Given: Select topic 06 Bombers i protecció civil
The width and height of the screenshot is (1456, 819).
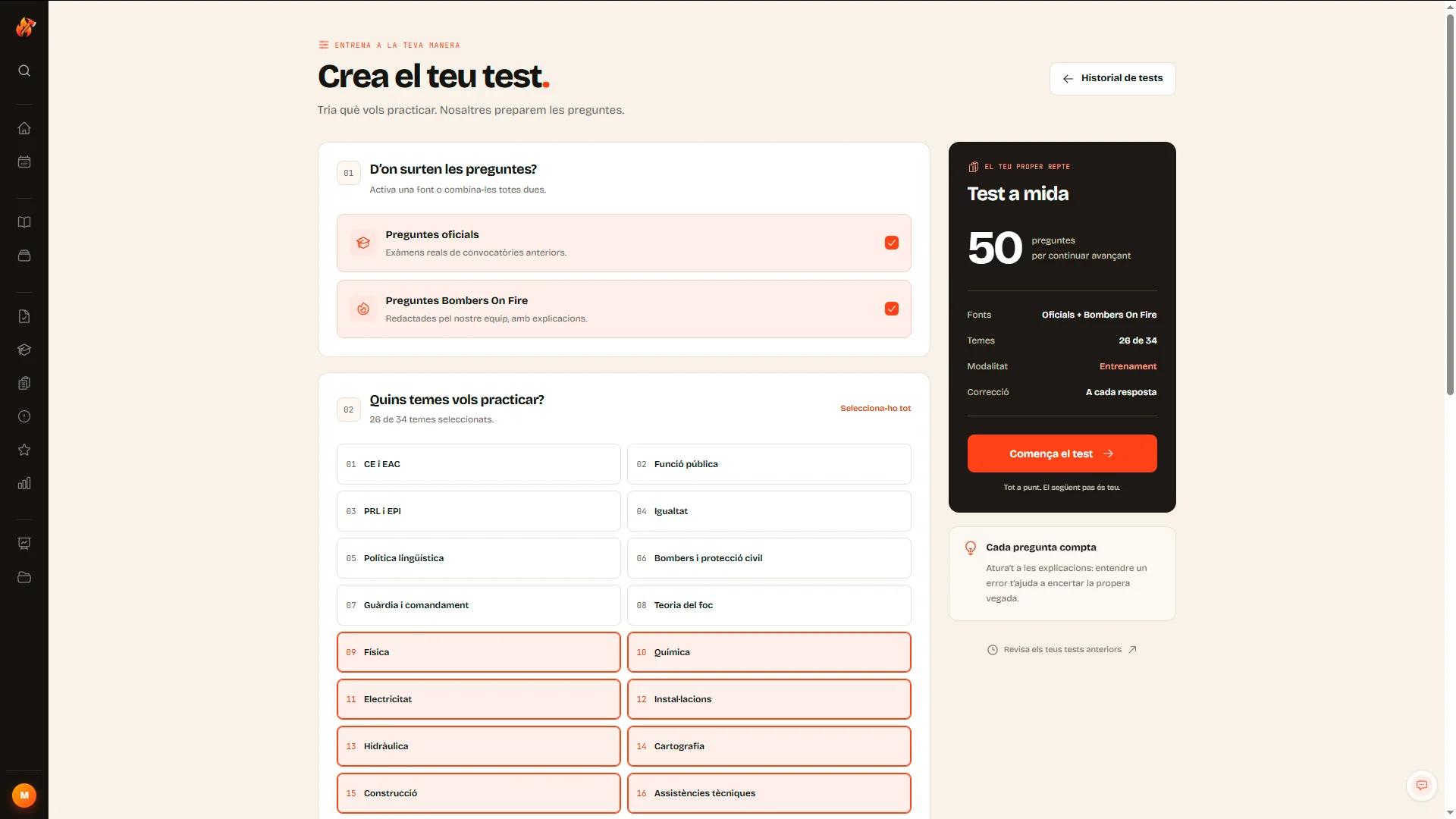Looking at the screenshot, I should (x=769, y=558).
